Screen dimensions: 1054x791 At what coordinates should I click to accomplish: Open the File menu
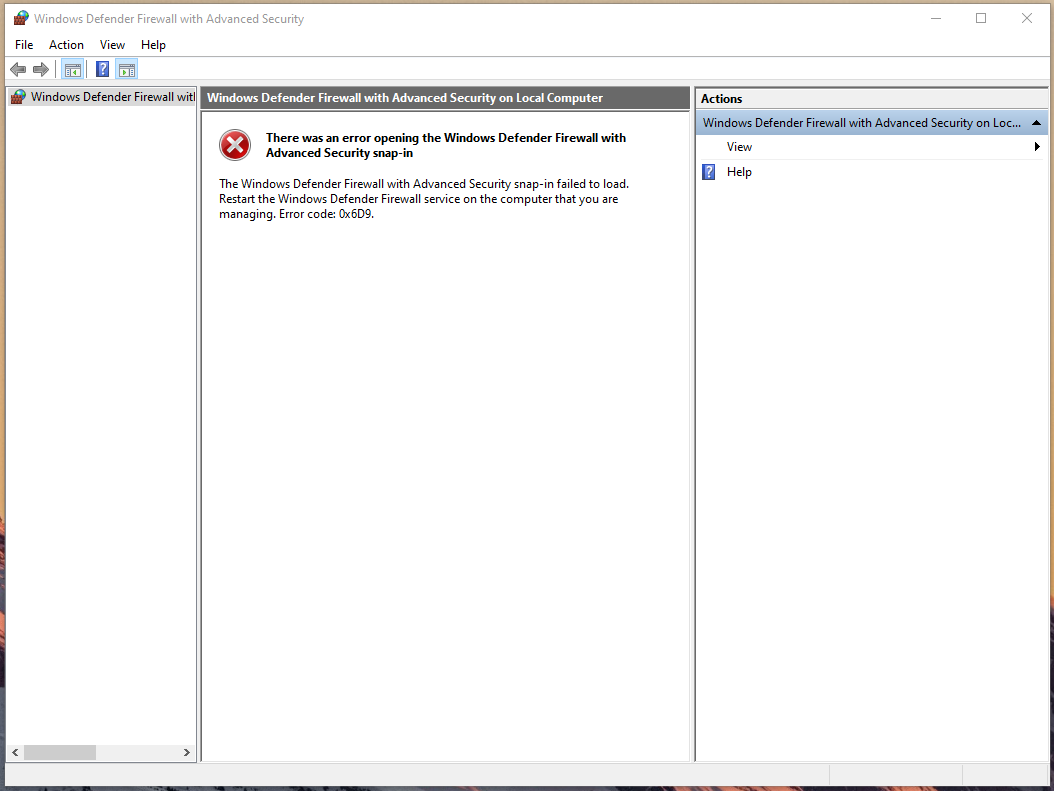24,45
